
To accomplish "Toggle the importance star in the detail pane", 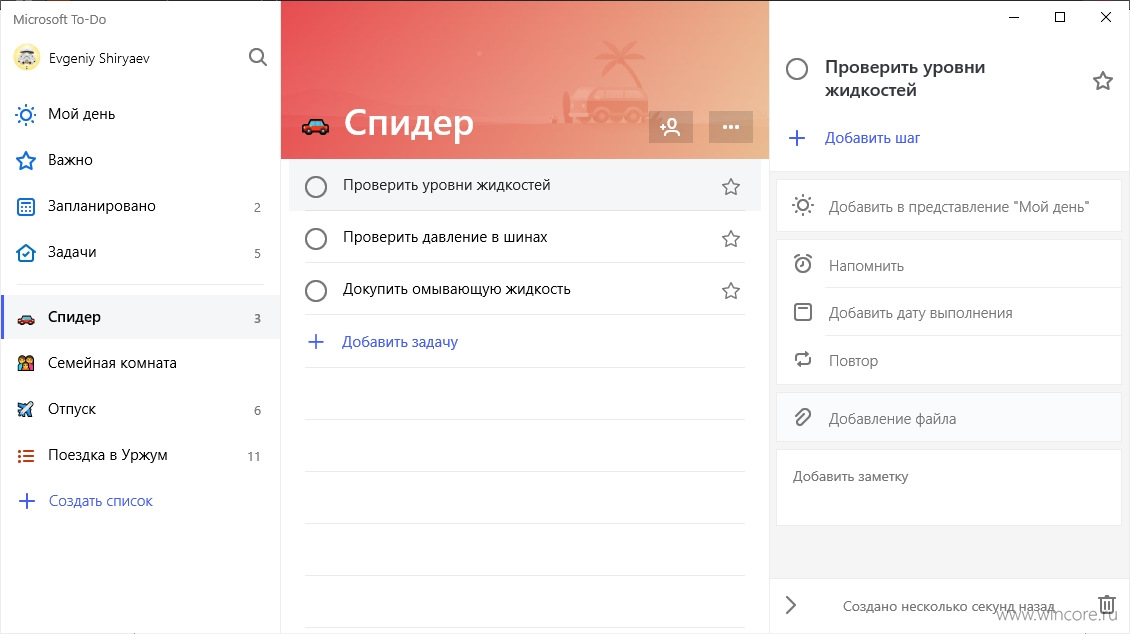I will pos(1103,81).
